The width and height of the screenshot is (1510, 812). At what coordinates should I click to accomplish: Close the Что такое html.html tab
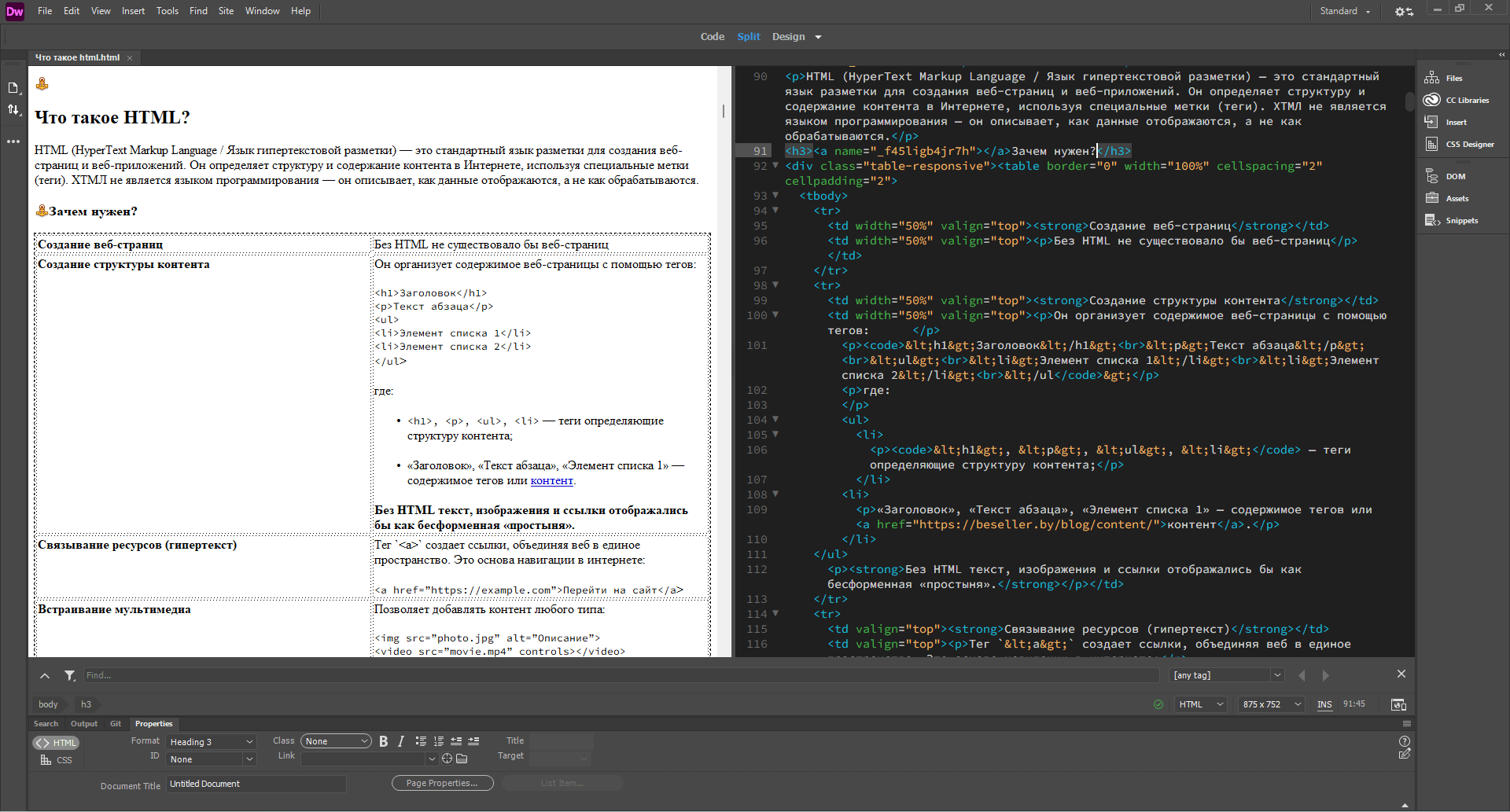click(130, 58)
